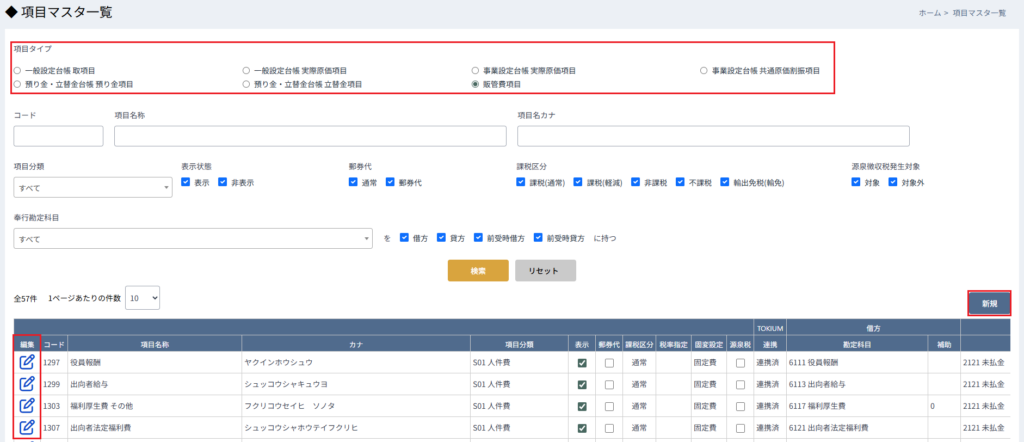
Task: Toggle the 郵券代 filter checkbox
Action: point(391,183)
